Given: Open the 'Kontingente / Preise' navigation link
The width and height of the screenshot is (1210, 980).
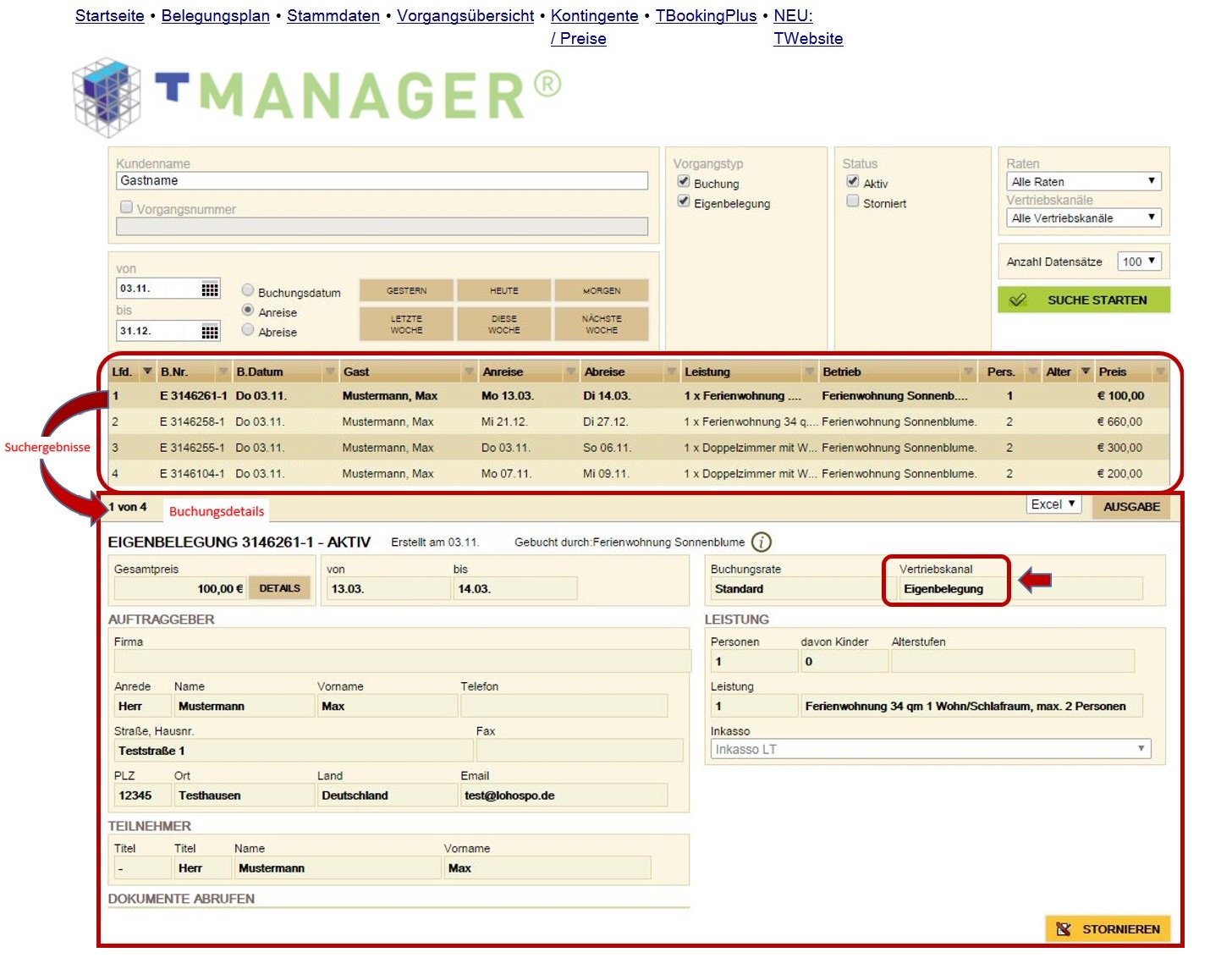Looking at the screenshot, I should (x=594, y=27).
